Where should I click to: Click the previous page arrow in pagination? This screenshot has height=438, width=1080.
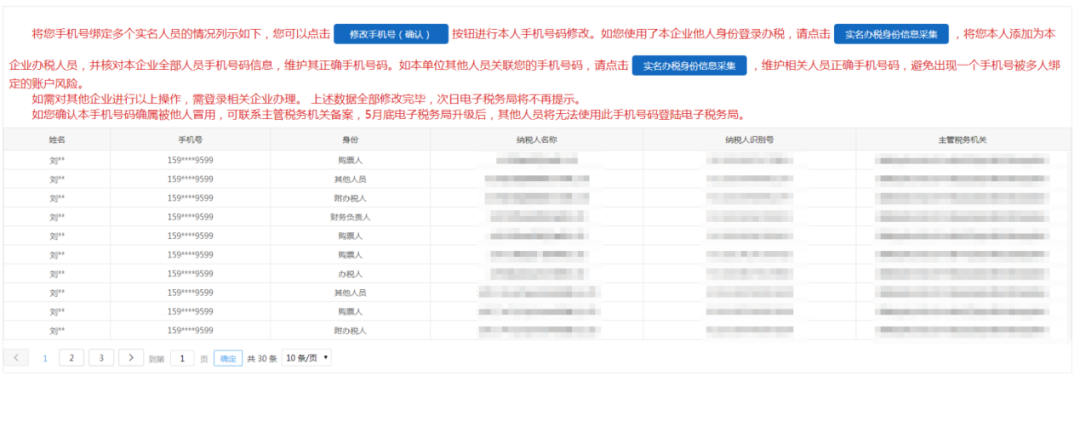16,357
